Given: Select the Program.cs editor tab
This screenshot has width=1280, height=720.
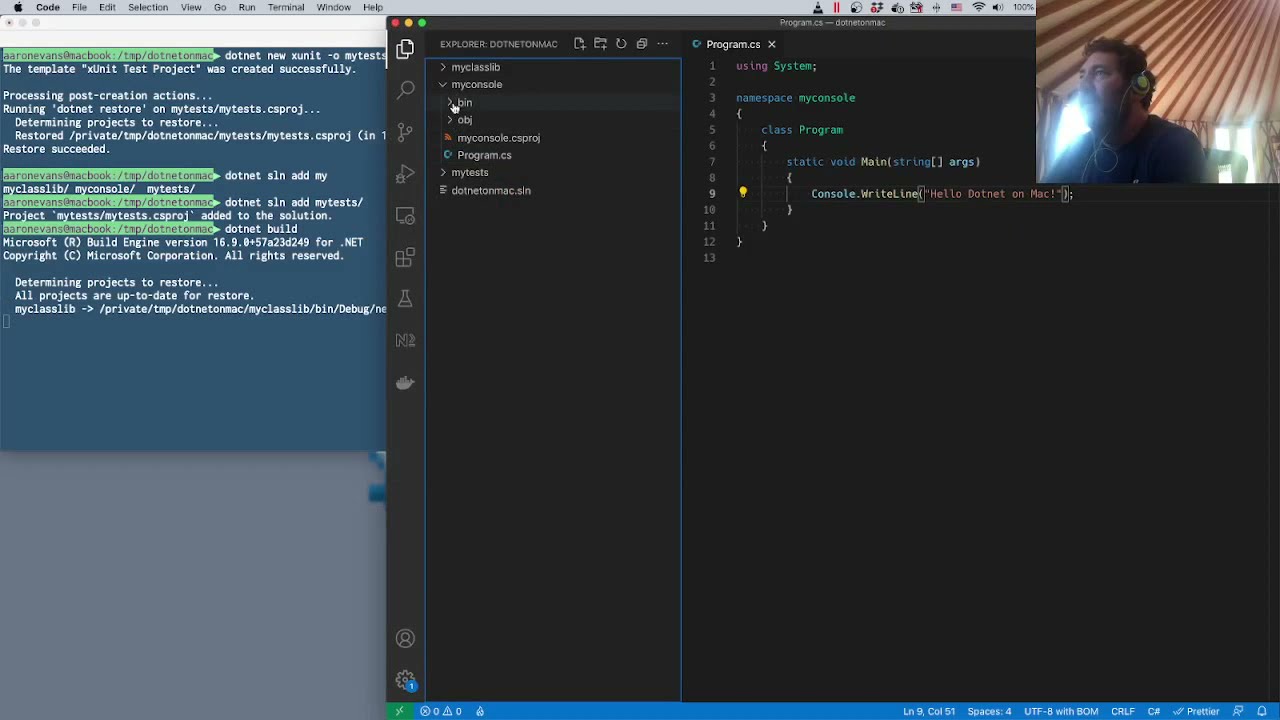Looking at the screenshot, I should (733, 44).
